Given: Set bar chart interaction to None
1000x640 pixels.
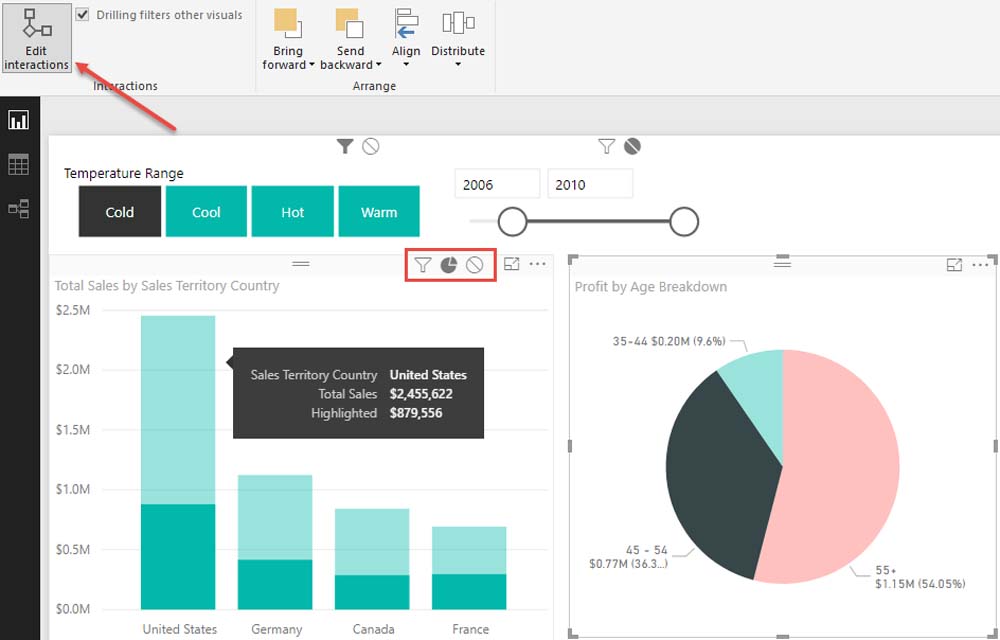Looking at the screenshot, I should (475, 265).
